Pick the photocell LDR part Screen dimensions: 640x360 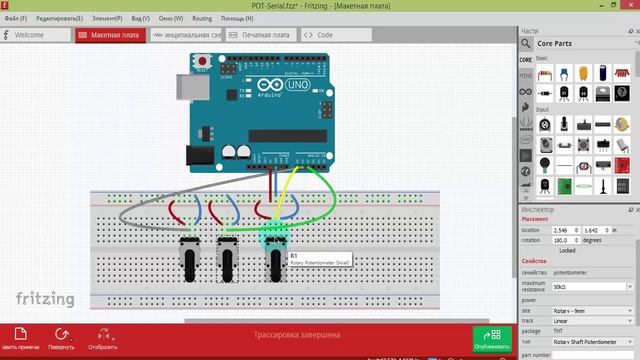pyautogui.click(x=583, y=166)
